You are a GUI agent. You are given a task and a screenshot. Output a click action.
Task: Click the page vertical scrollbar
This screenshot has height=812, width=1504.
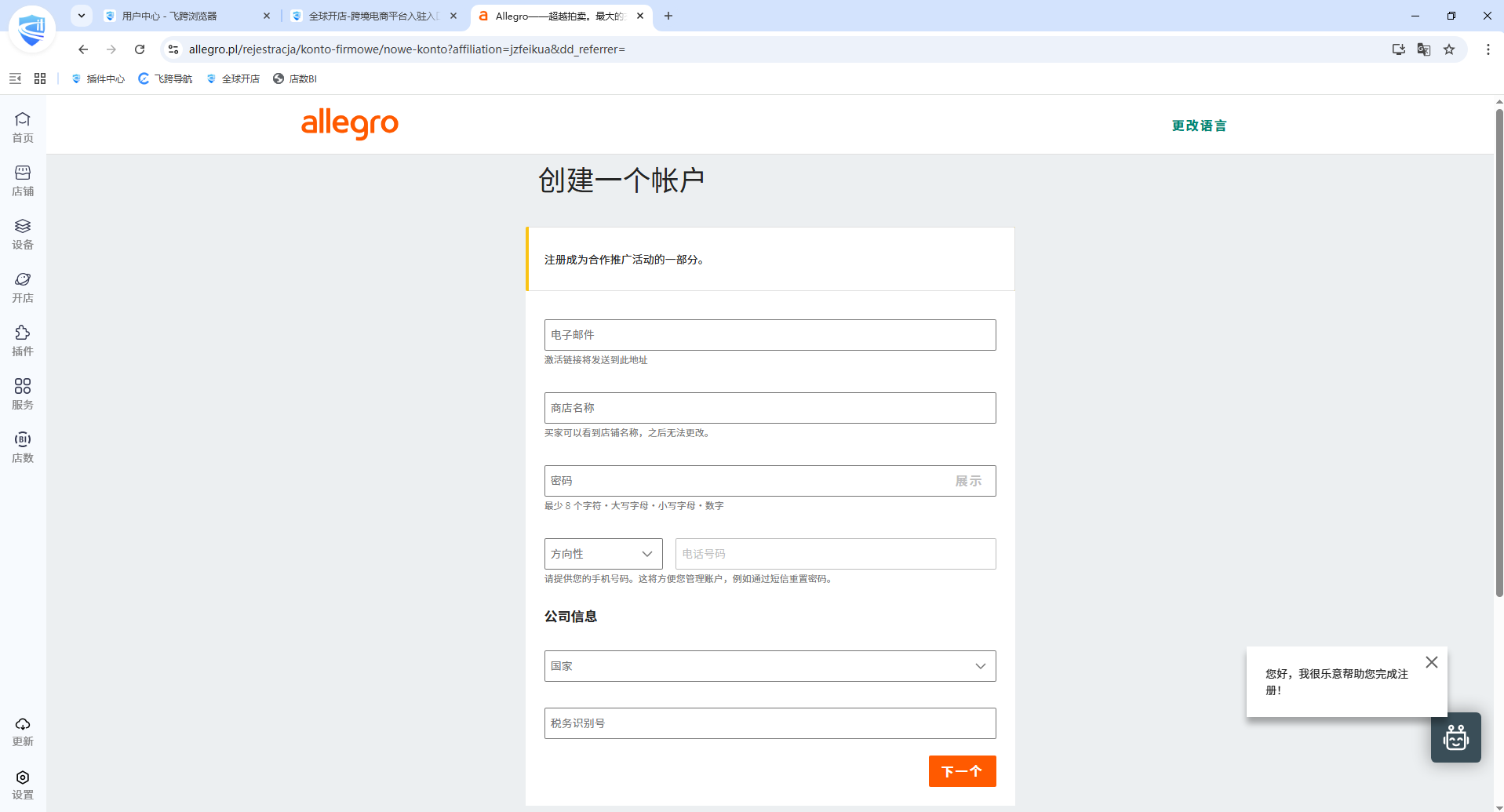pyautogui.click(x=1499, y=353)
